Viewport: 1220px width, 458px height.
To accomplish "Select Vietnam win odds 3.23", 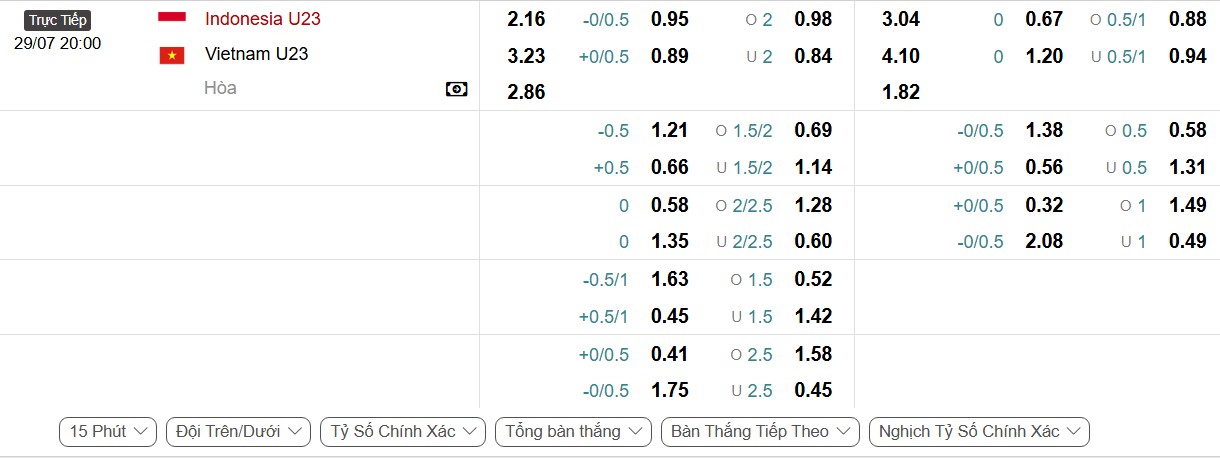I will pyautogui.click(x=527, y=57).
